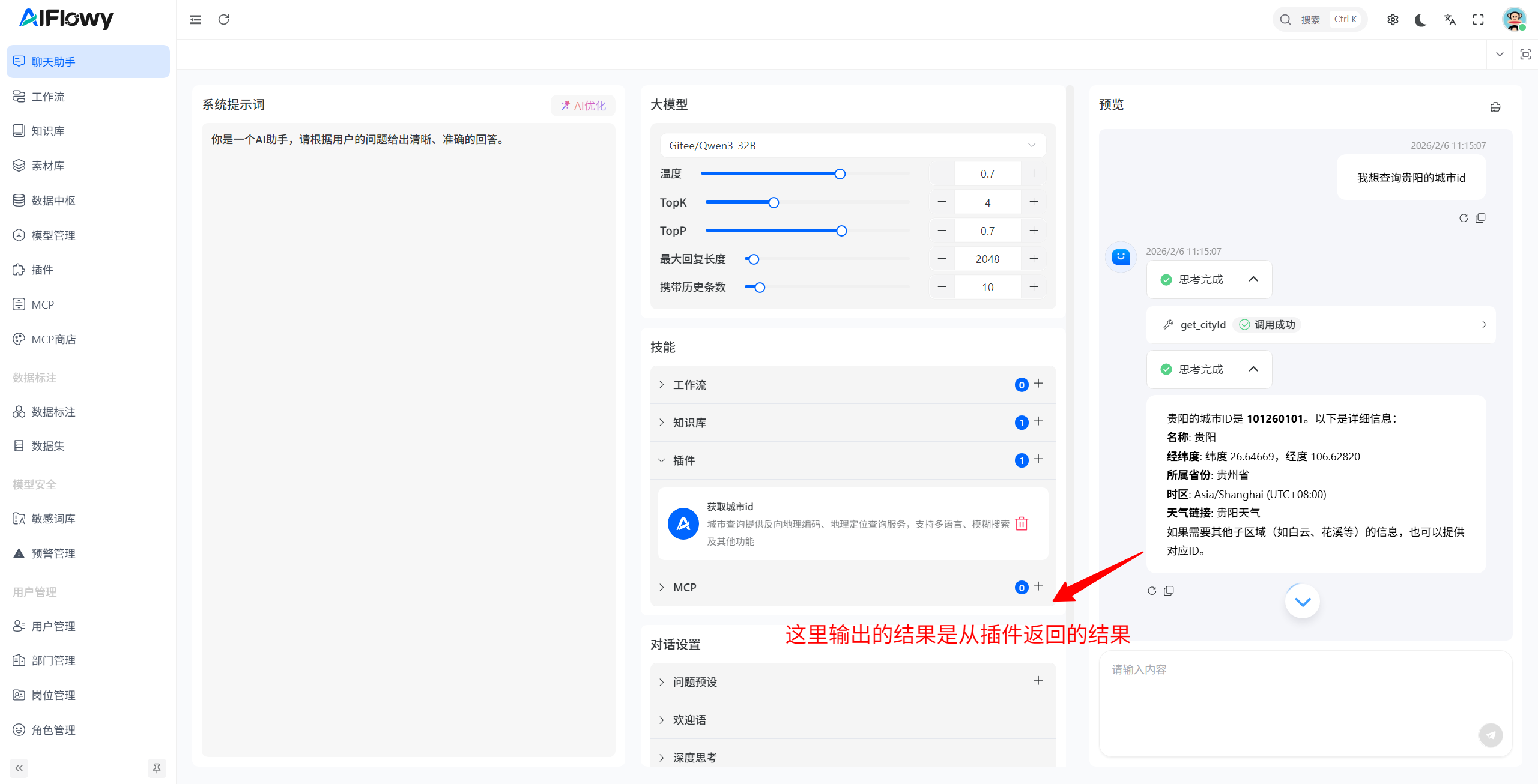Click the 温度 slider handle

840,174
